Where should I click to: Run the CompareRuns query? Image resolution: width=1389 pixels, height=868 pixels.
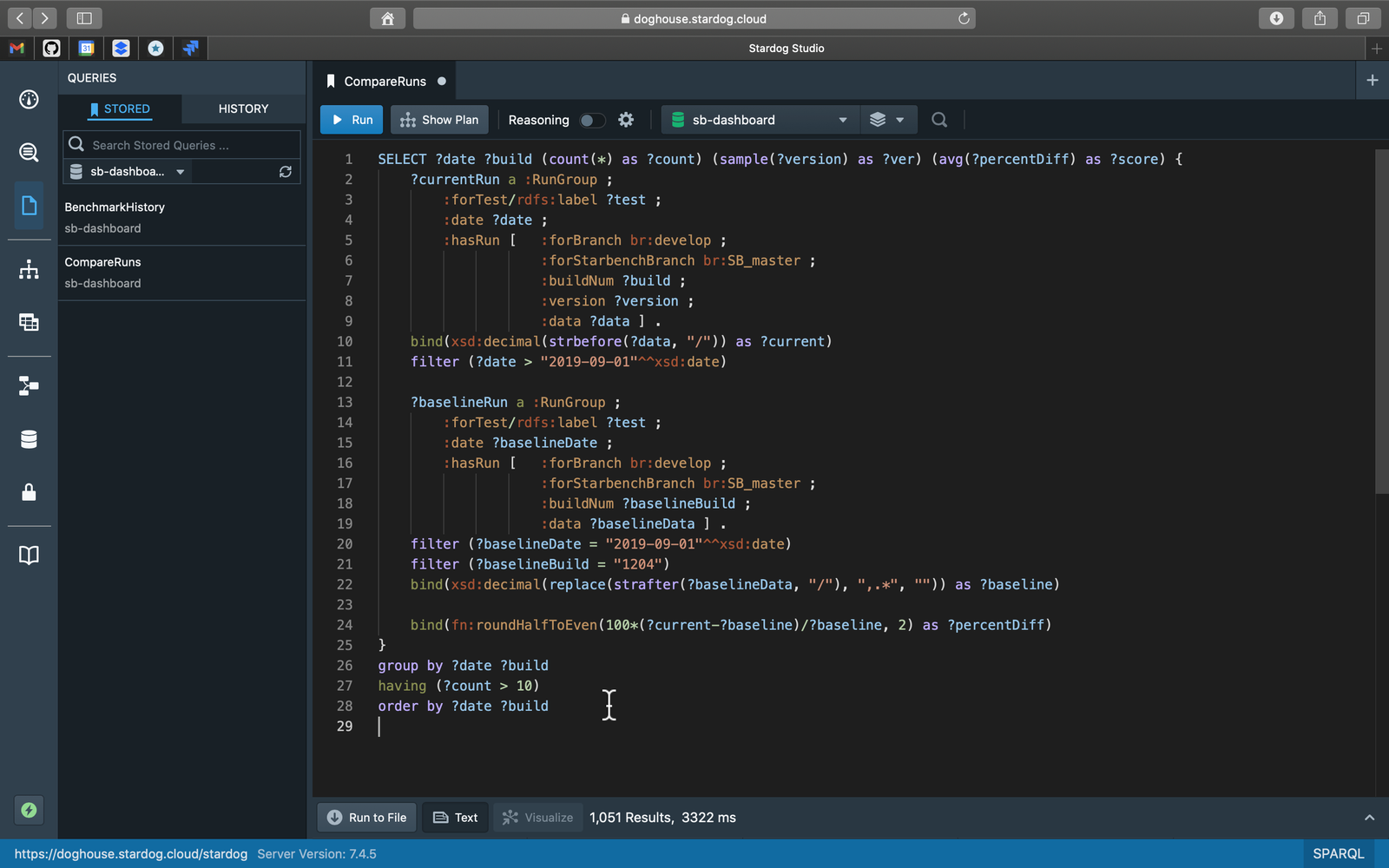352,120
